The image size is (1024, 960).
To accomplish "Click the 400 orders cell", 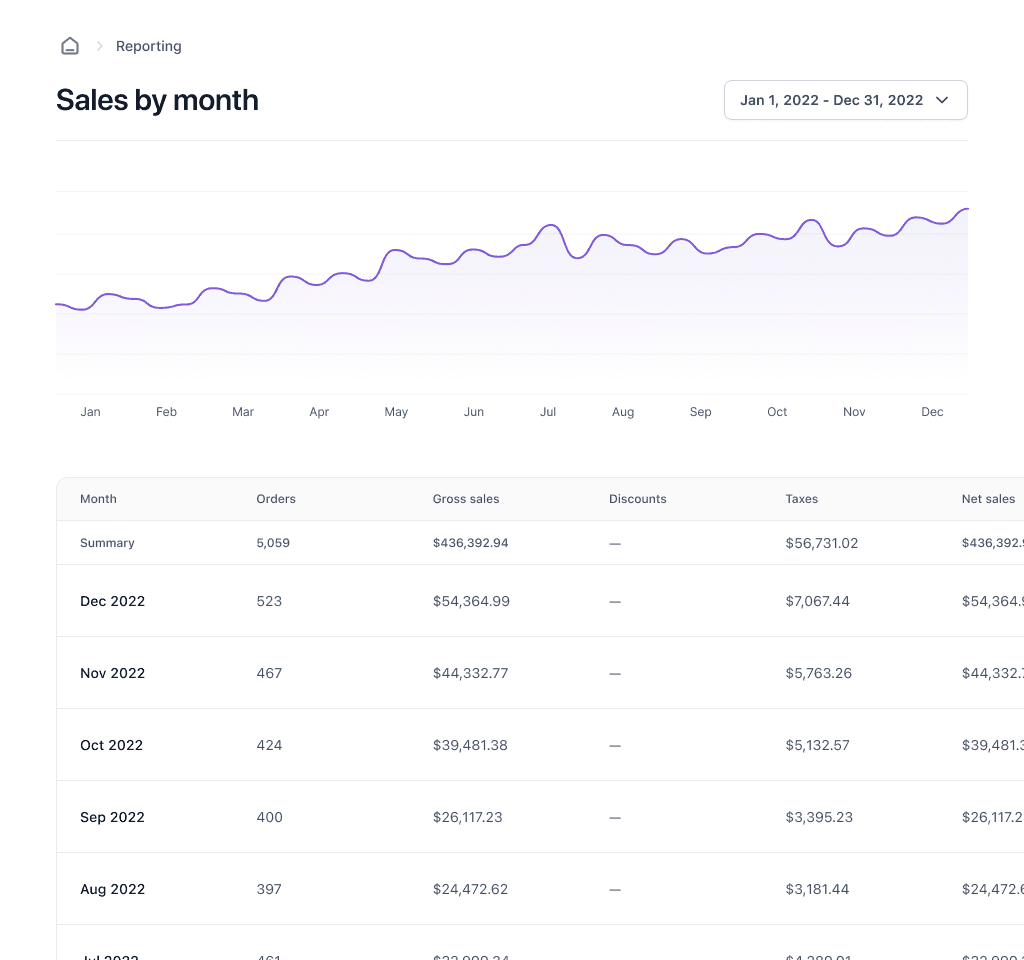I will (x=269, y=816).
